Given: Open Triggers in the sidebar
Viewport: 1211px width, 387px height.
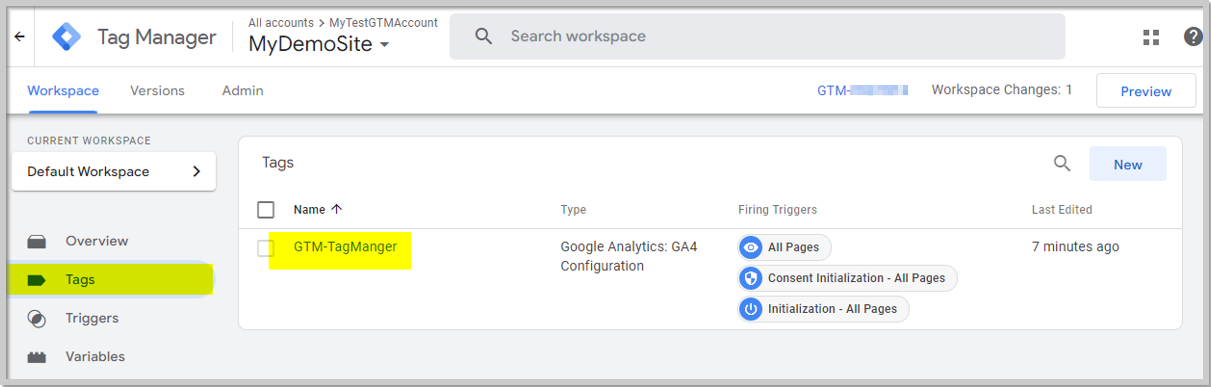Looking at the screenshot, I should click(92, 318).
